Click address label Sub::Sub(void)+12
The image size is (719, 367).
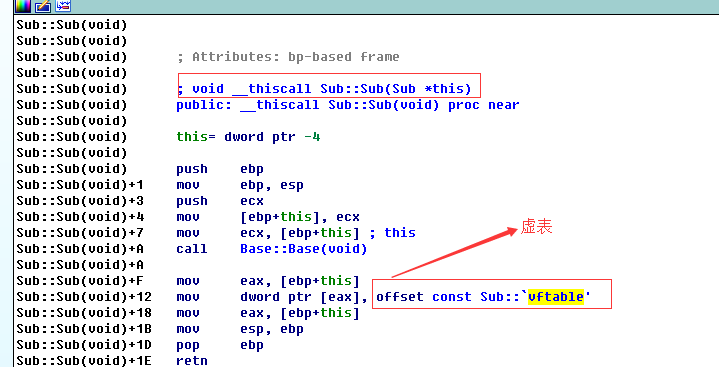point(84,297)
